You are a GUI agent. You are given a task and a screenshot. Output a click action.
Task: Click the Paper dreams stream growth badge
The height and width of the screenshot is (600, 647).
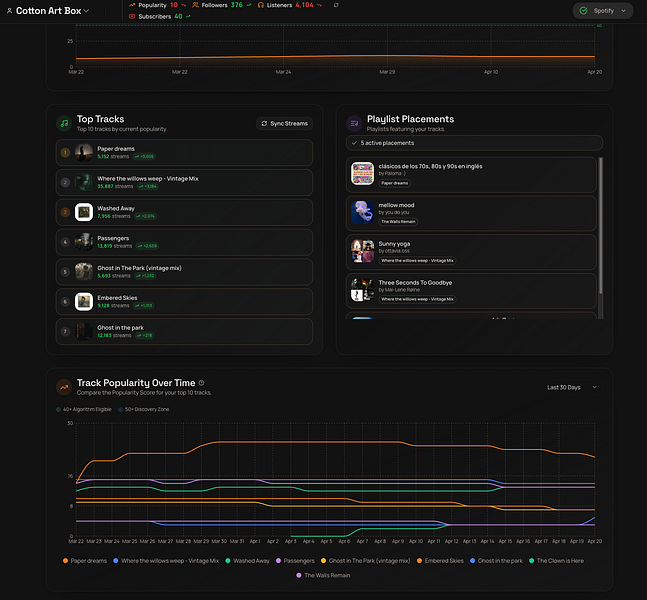pyautogui.click(x=144, y=156)
